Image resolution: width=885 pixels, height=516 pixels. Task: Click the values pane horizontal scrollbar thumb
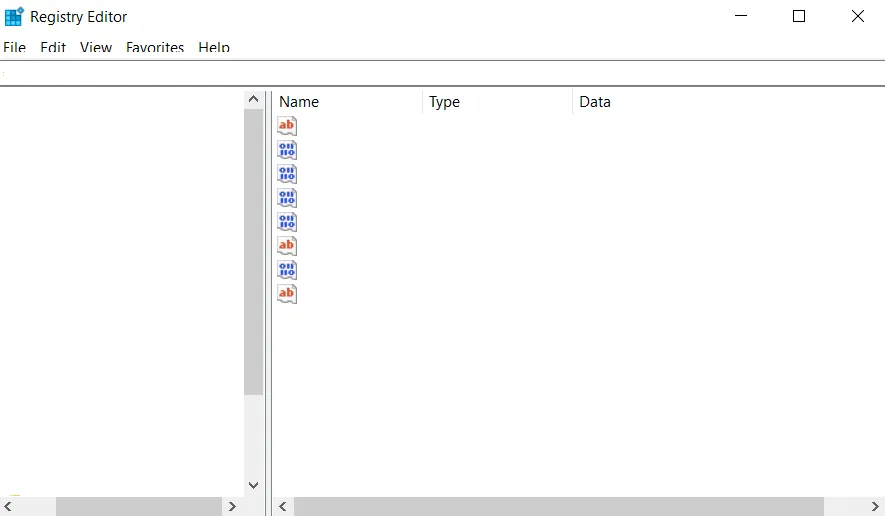pyautogui.click(x=559, y=506)
